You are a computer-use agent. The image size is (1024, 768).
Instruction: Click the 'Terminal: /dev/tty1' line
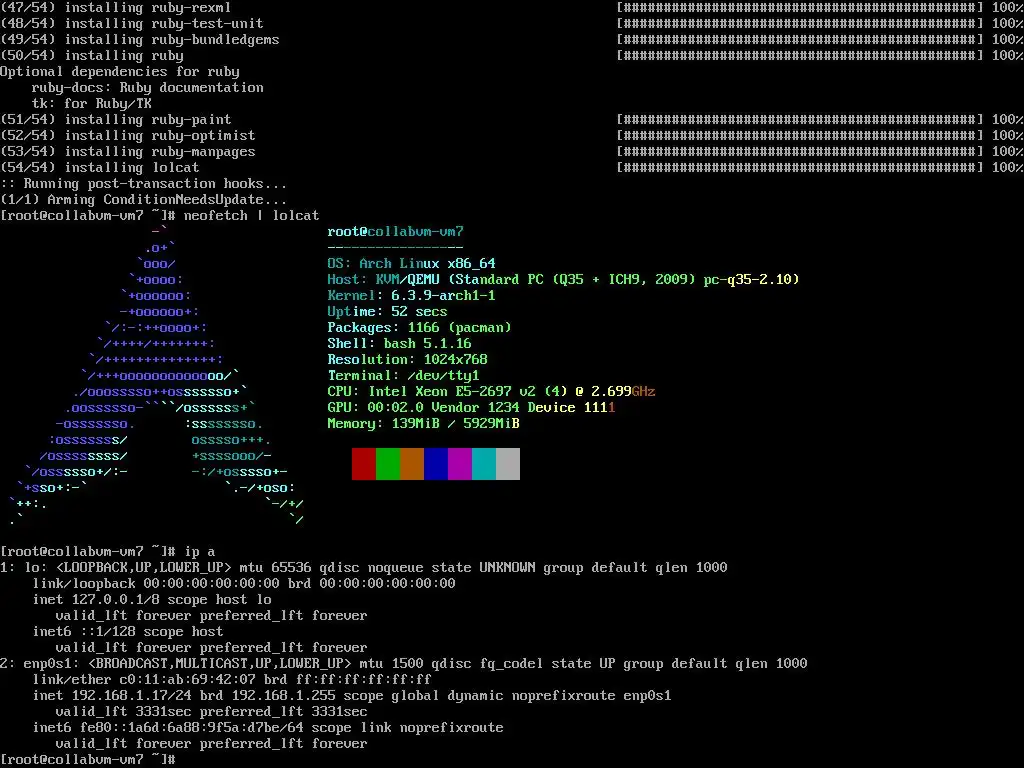coord(404,376)
